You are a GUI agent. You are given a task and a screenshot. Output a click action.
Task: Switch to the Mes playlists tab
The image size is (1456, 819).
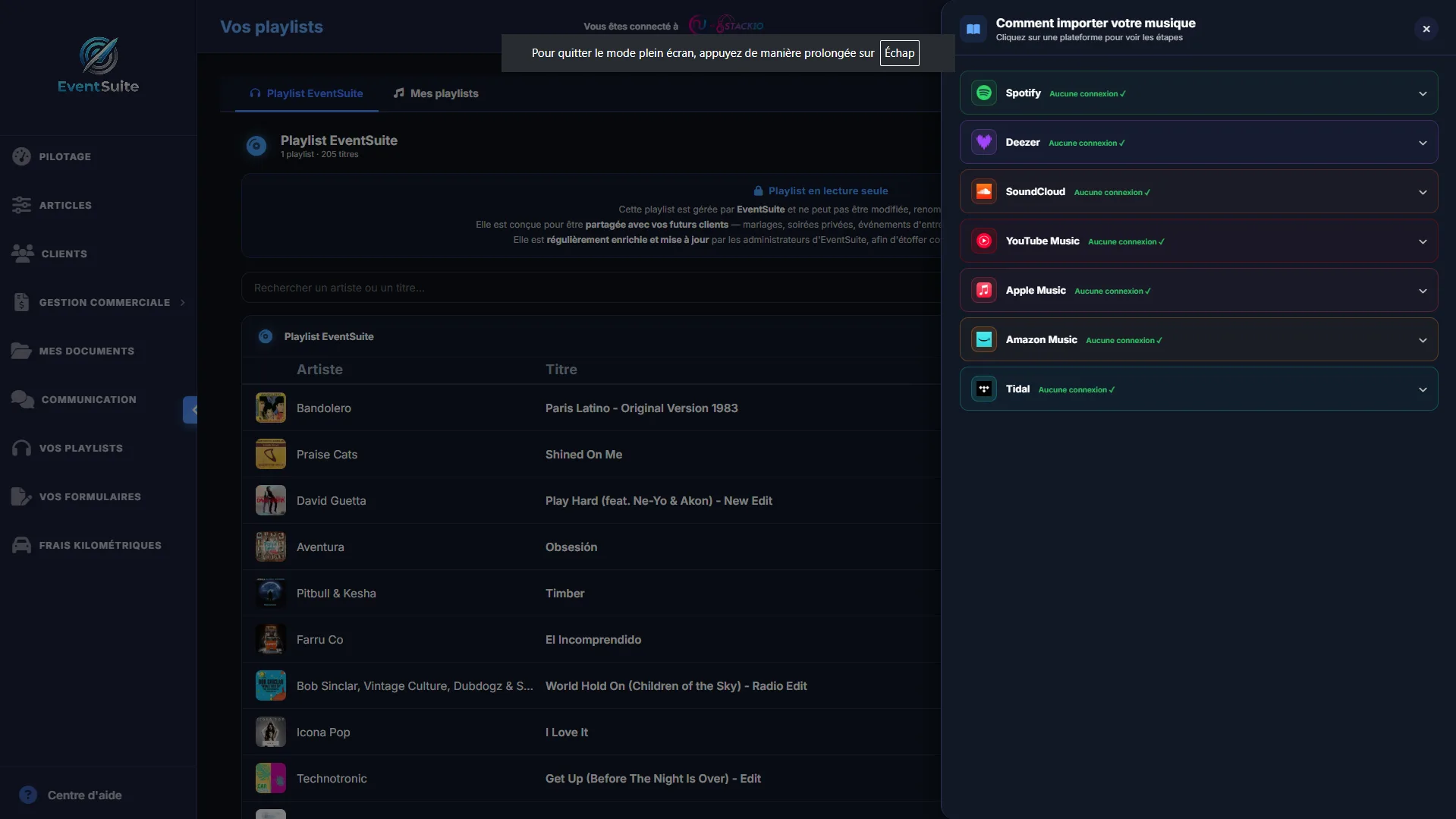pyautogui.click(x=436, y=93)
